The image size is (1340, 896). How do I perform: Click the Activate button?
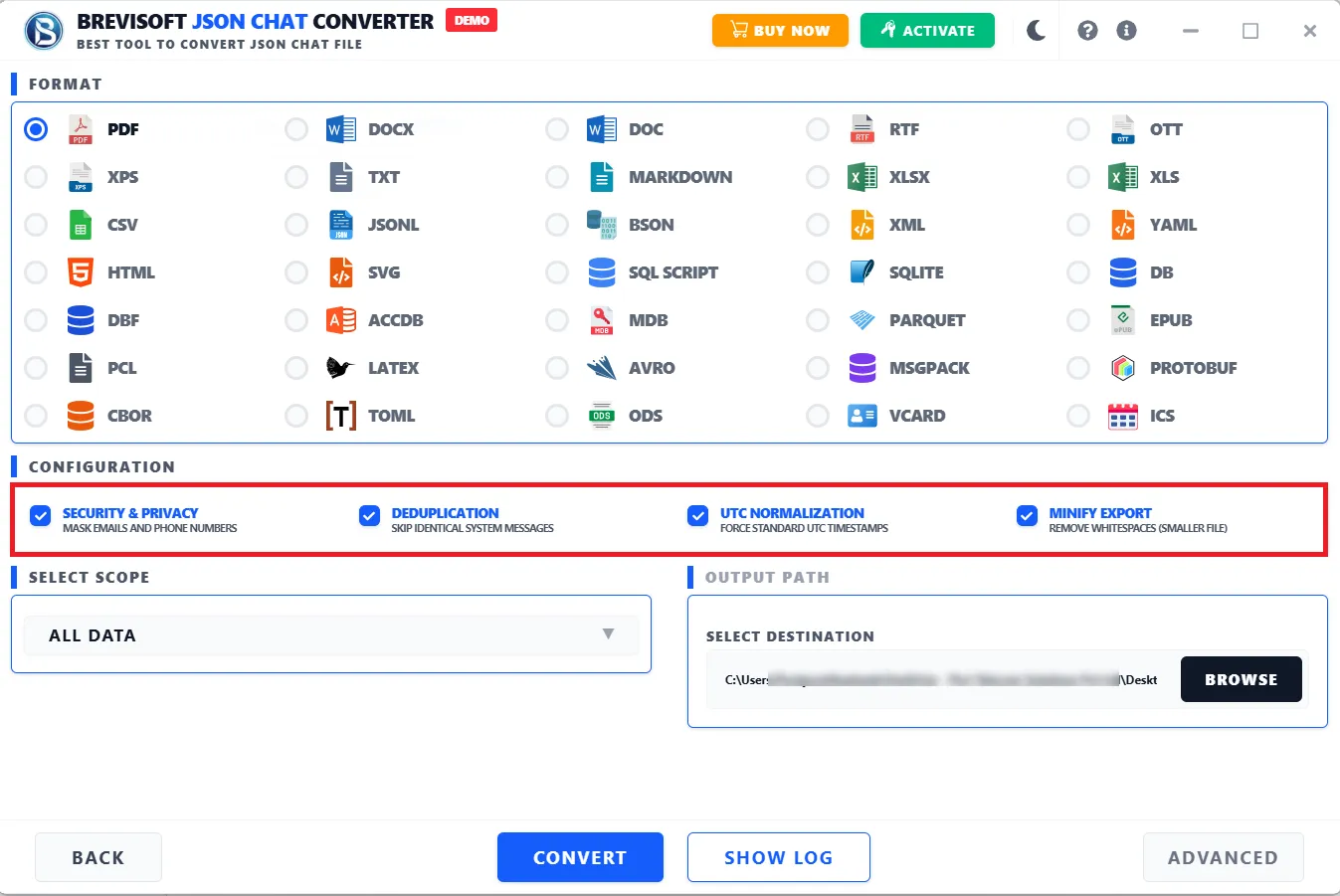pos(927,31)
